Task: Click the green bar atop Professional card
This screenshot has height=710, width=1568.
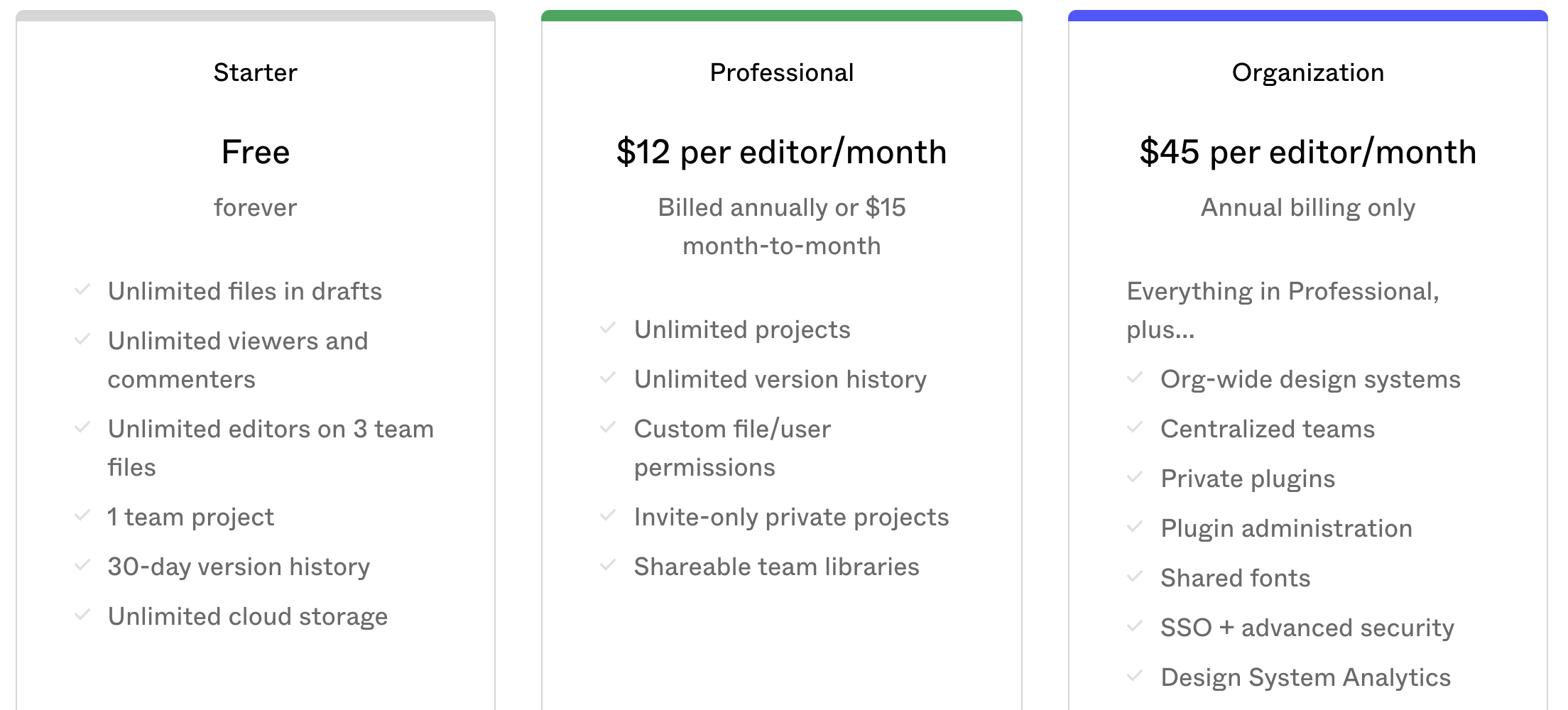Action: [x=782, y=16]
